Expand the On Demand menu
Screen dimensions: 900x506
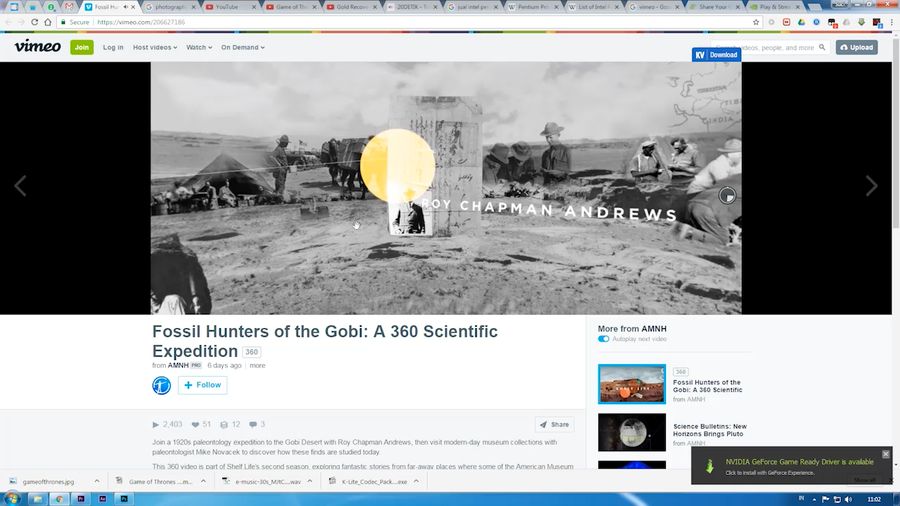point(243,48)
